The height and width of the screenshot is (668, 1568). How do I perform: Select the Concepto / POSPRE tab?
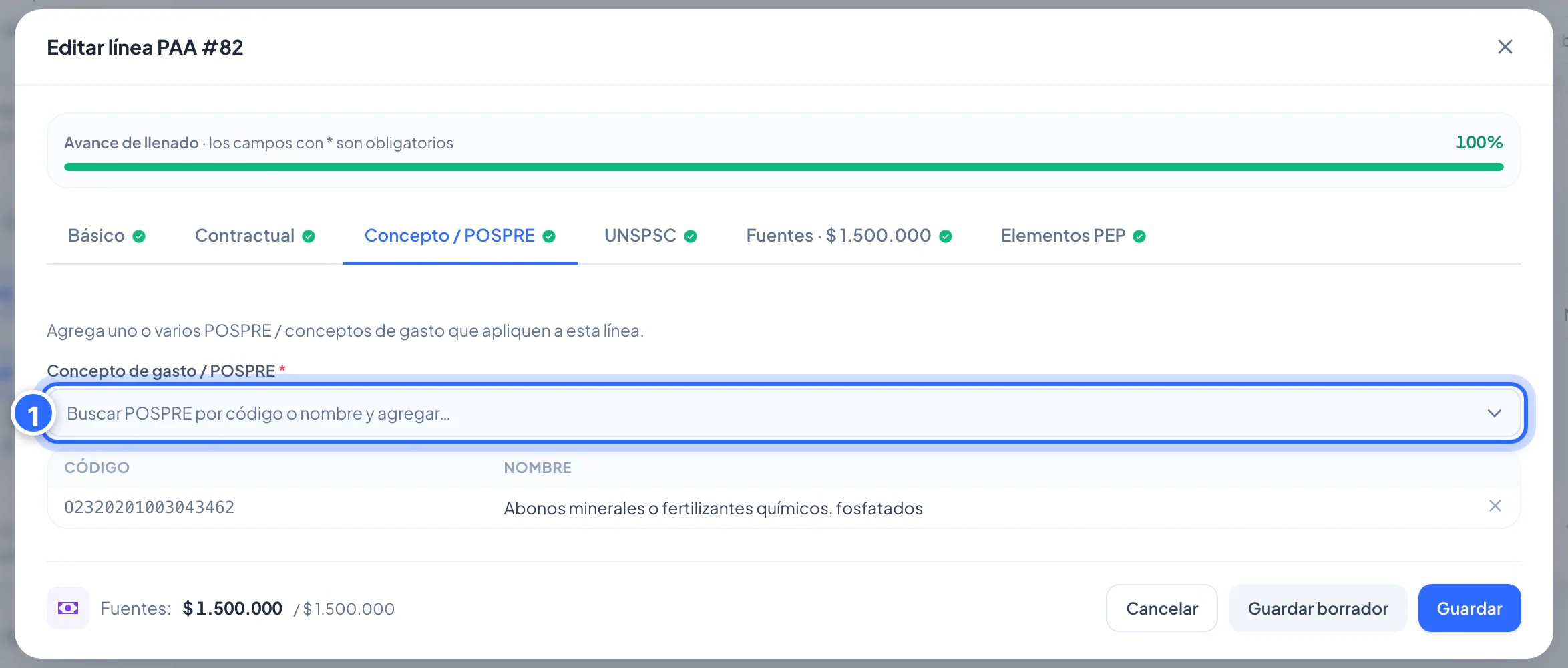pos(460,236)
